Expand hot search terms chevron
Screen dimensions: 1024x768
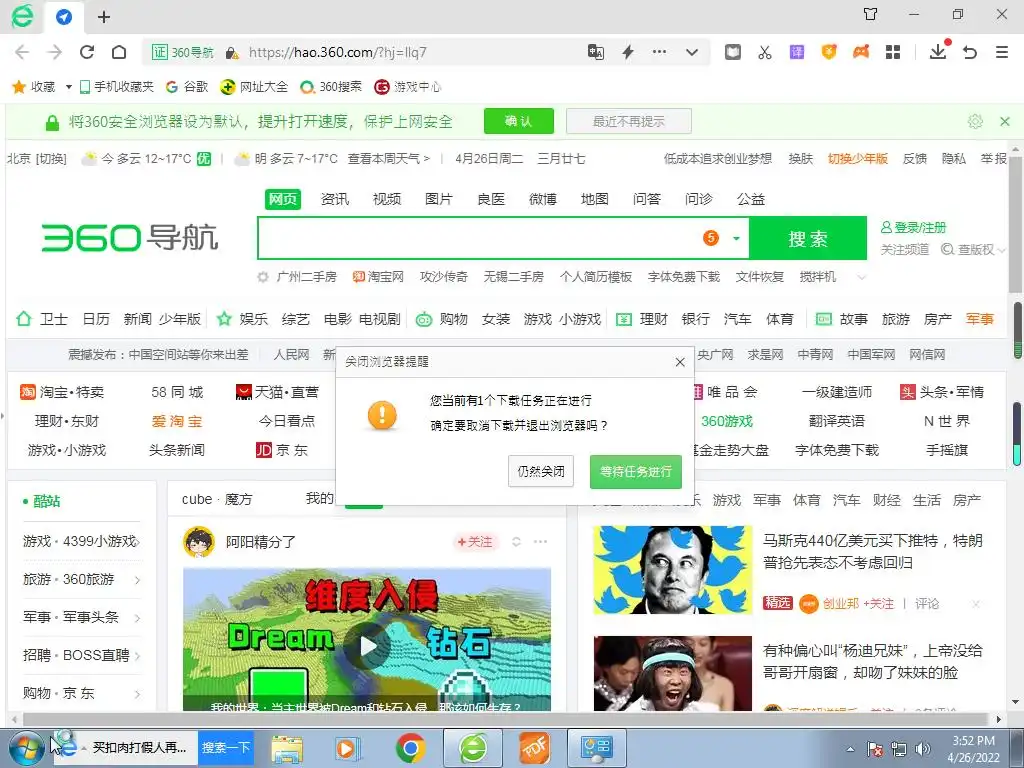point(861,278)
